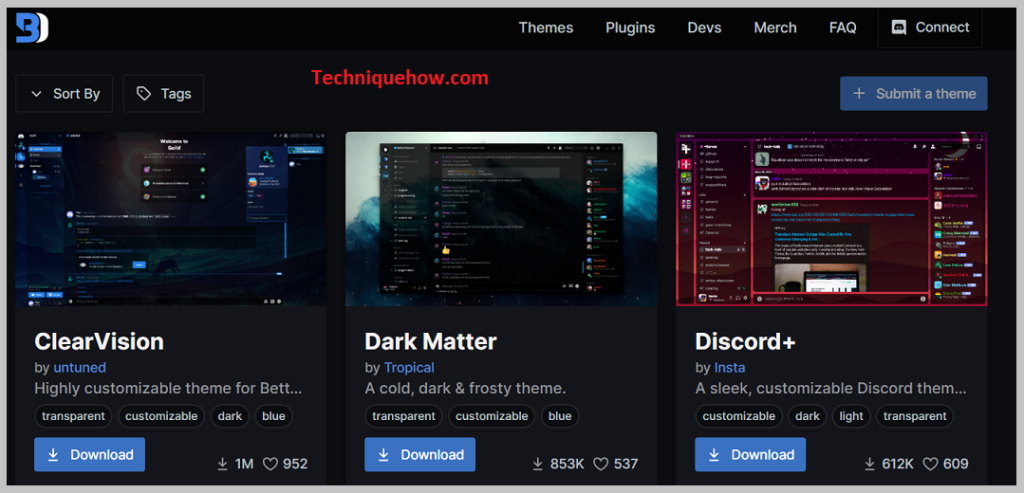
Task: Go to the Devs page
Action: pyautogui.click(x=705, y=27)
